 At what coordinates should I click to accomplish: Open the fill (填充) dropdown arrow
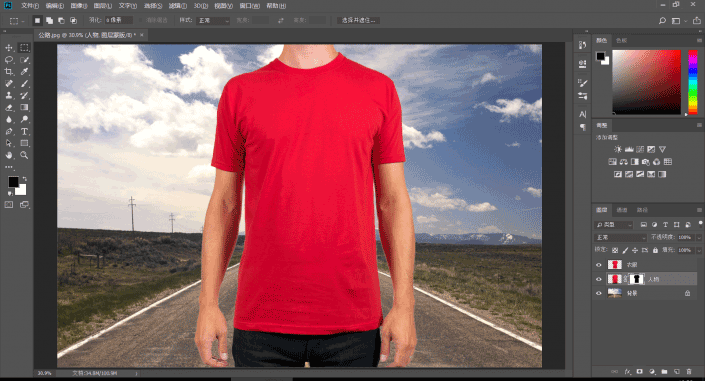699,250
